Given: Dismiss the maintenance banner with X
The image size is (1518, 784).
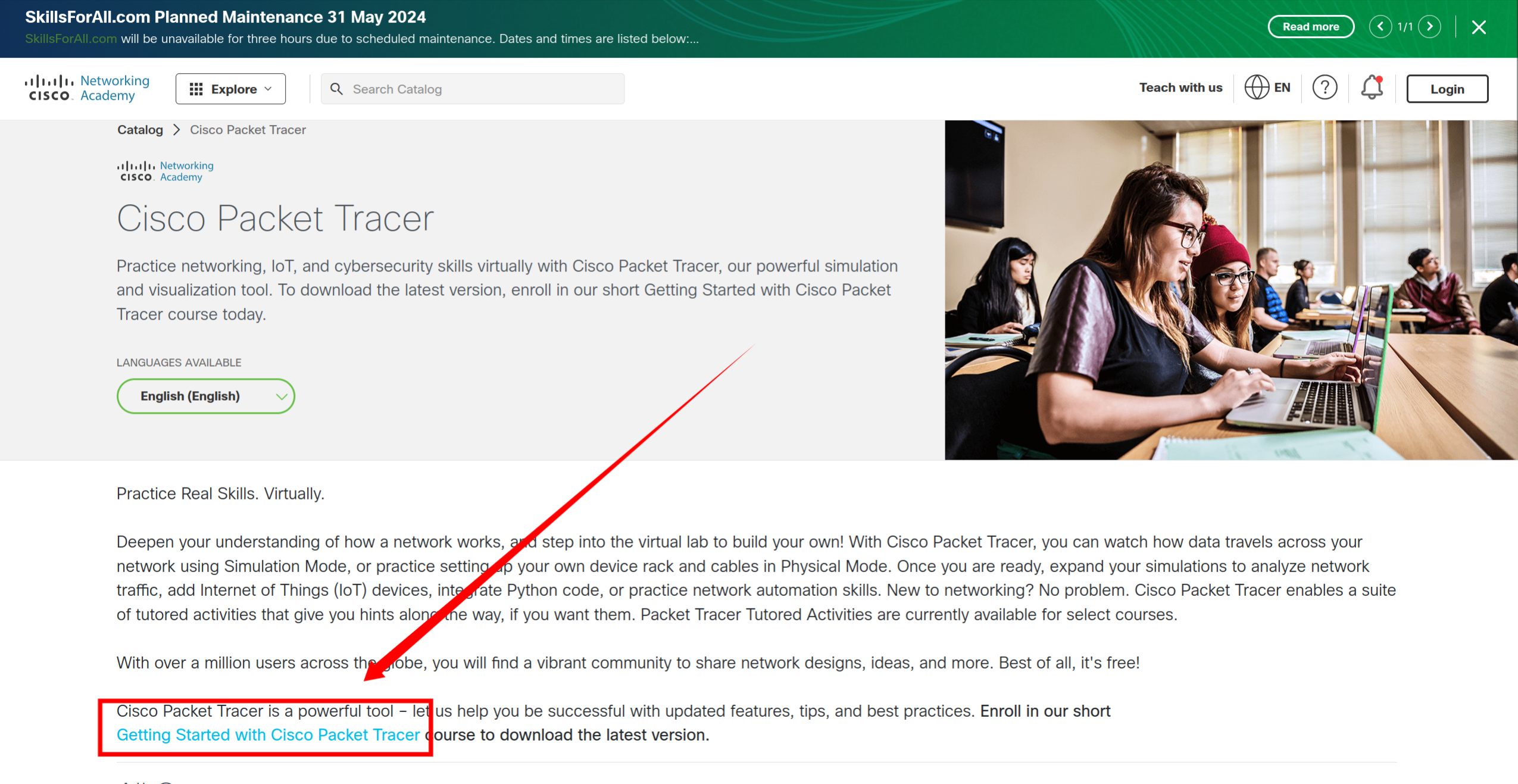Looking at the screenshot, I should (1479, 27).
